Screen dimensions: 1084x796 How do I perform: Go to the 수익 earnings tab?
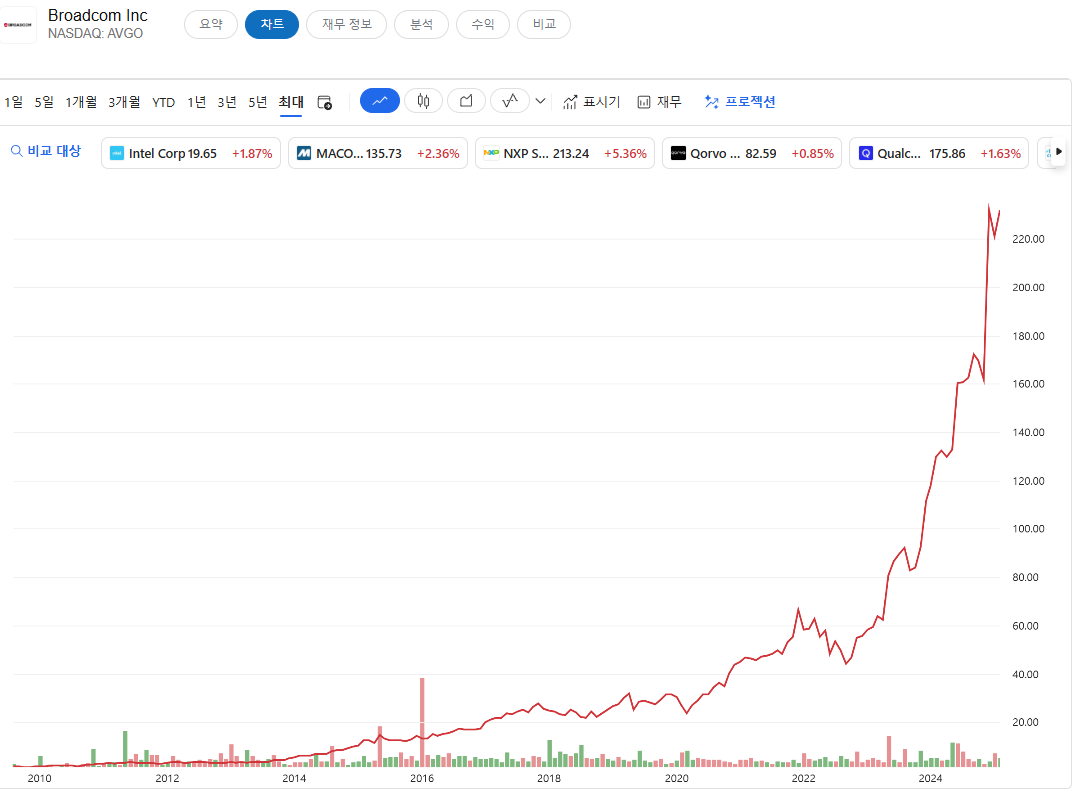pyautogui.click(x=483, y=24)
